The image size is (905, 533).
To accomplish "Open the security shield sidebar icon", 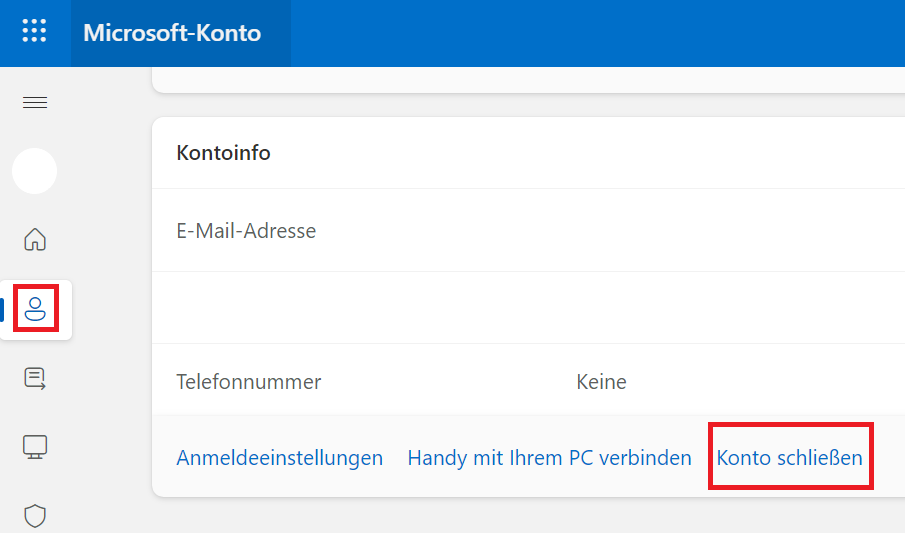I will tap(35, 516).
